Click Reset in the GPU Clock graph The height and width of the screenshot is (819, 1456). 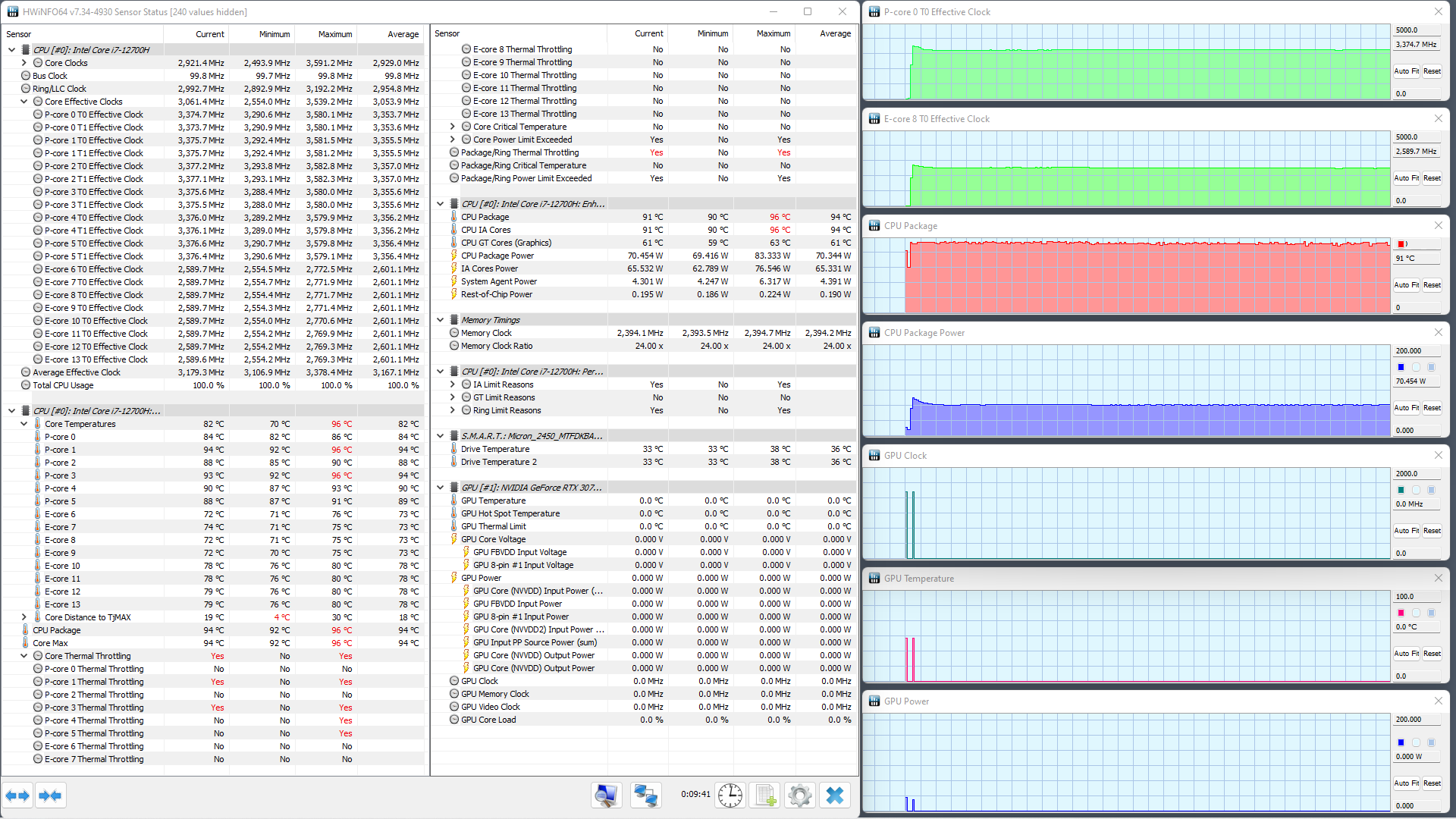pos(1432,531)
